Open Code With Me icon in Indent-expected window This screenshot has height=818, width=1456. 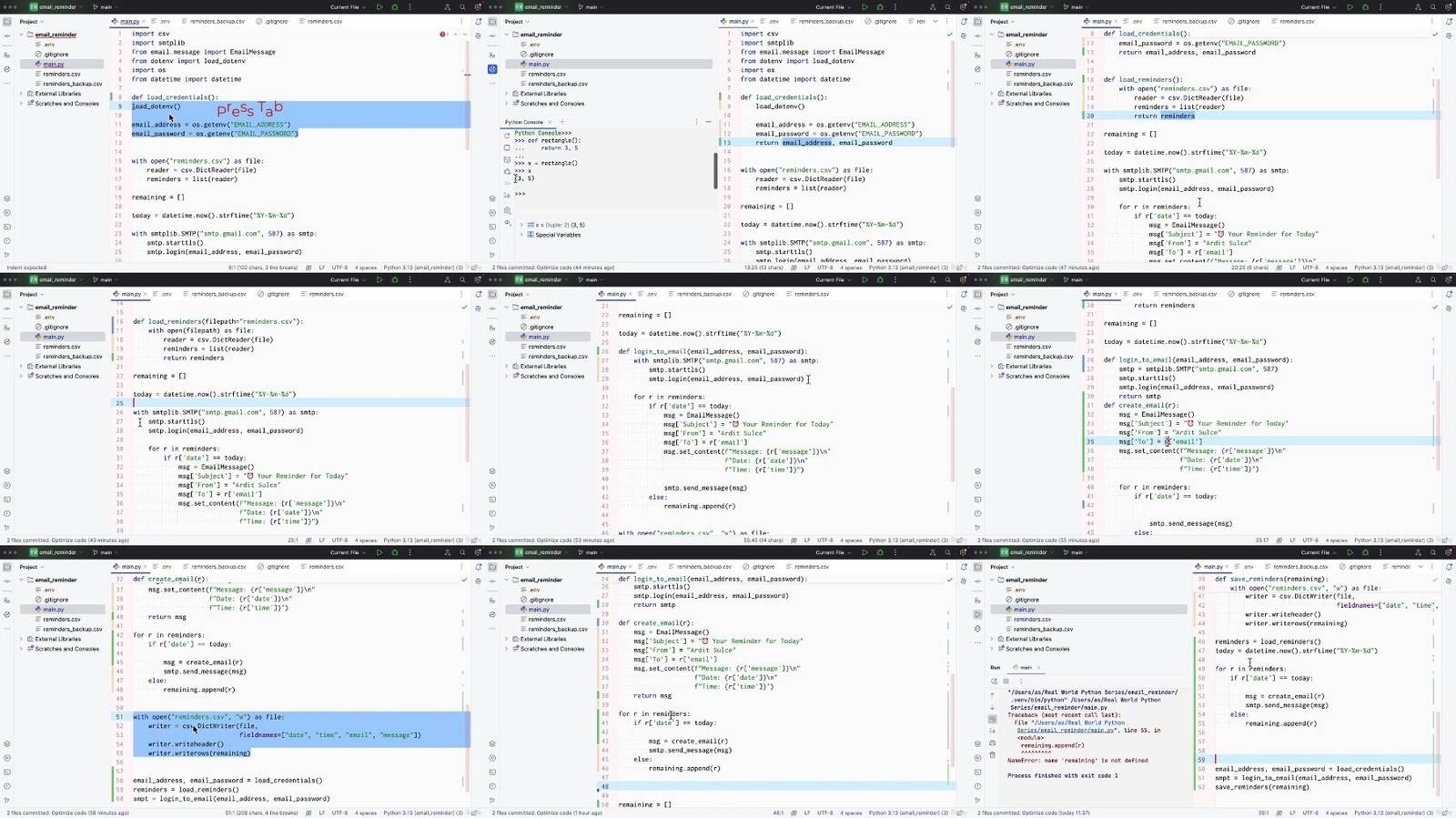coord(447,7)
